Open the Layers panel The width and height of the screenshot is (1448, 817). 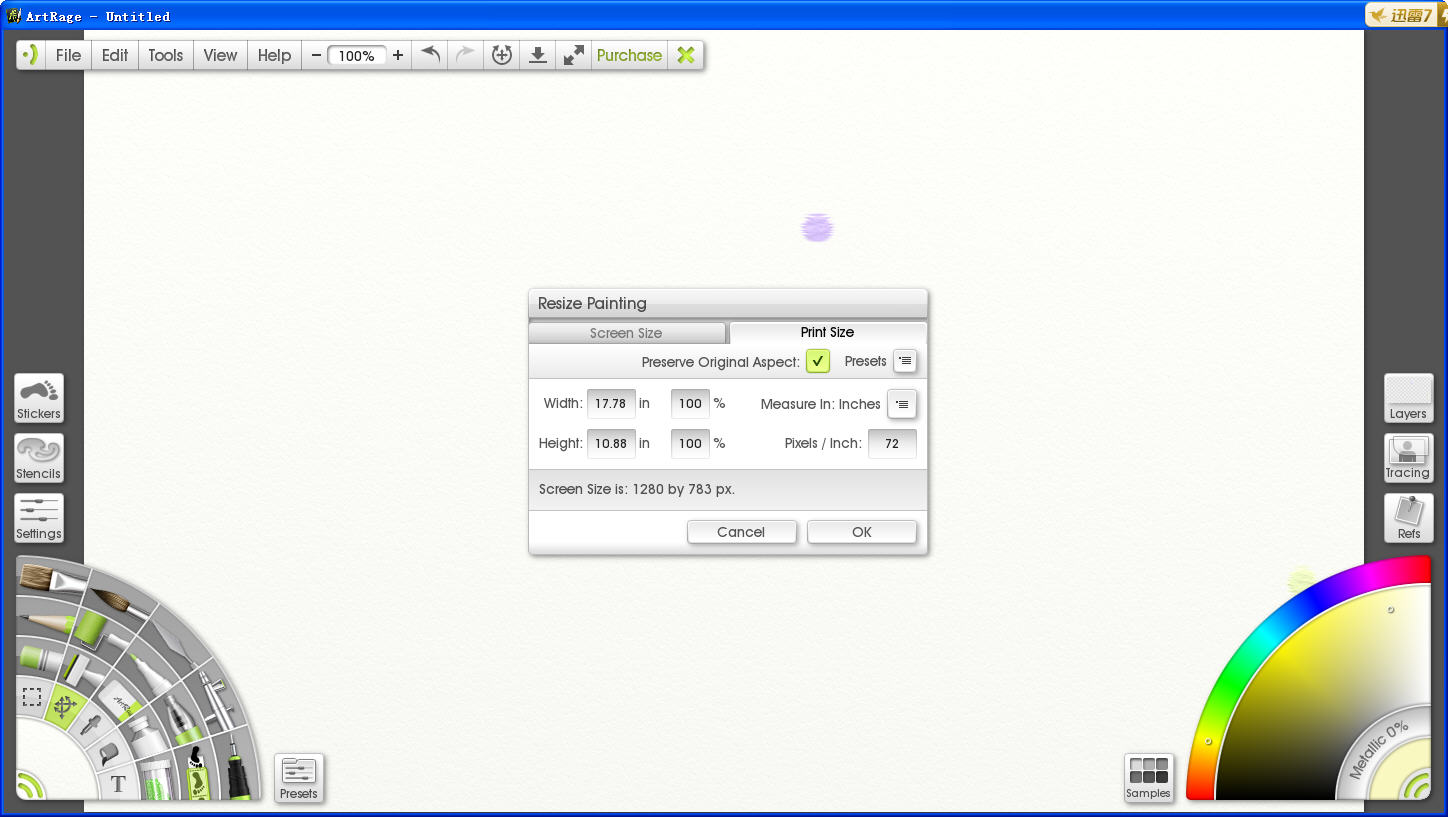pos(1408,398)
